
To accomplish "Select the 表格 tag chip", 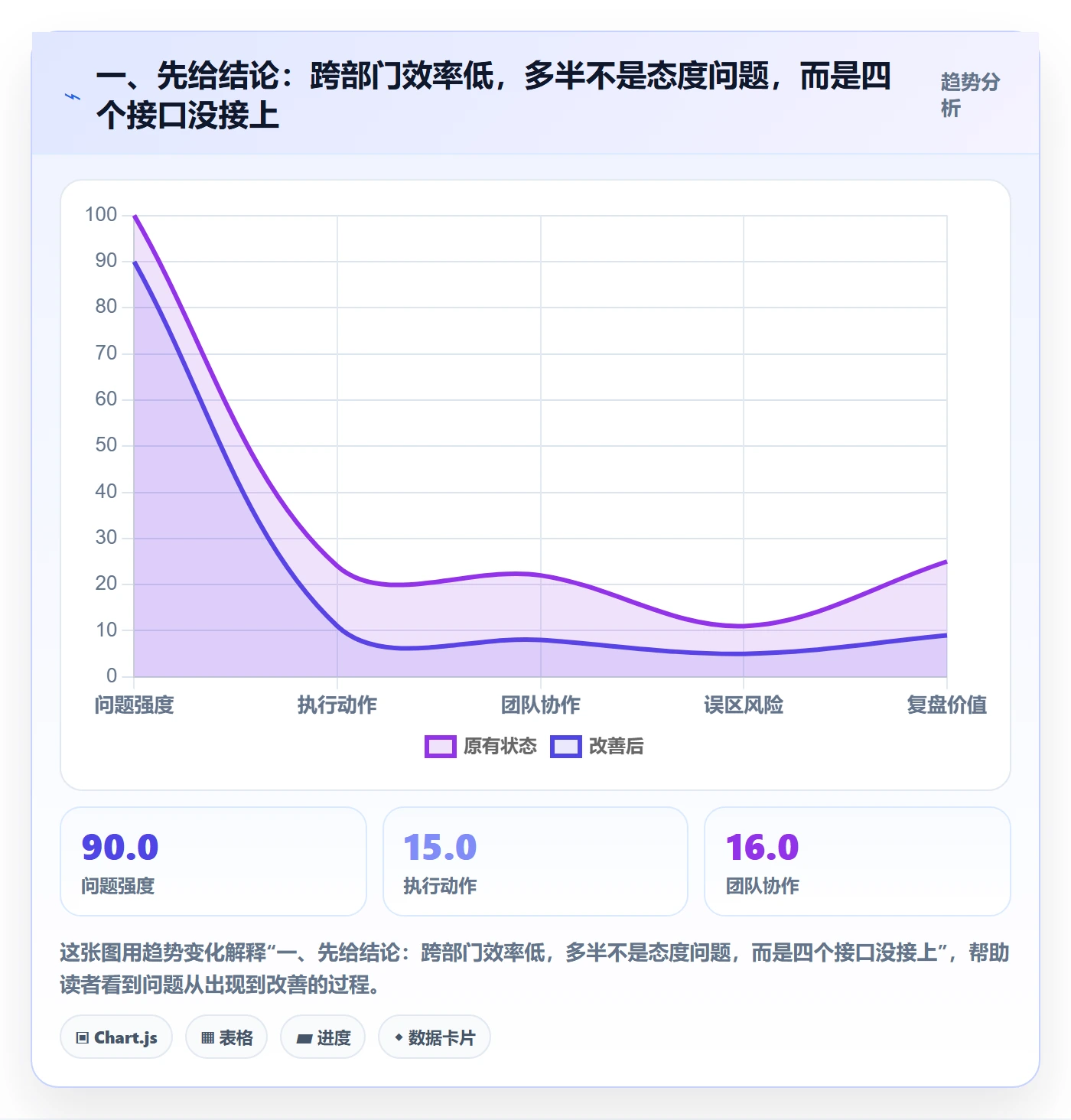I will pyautogui.click(x=226, y=1037).
